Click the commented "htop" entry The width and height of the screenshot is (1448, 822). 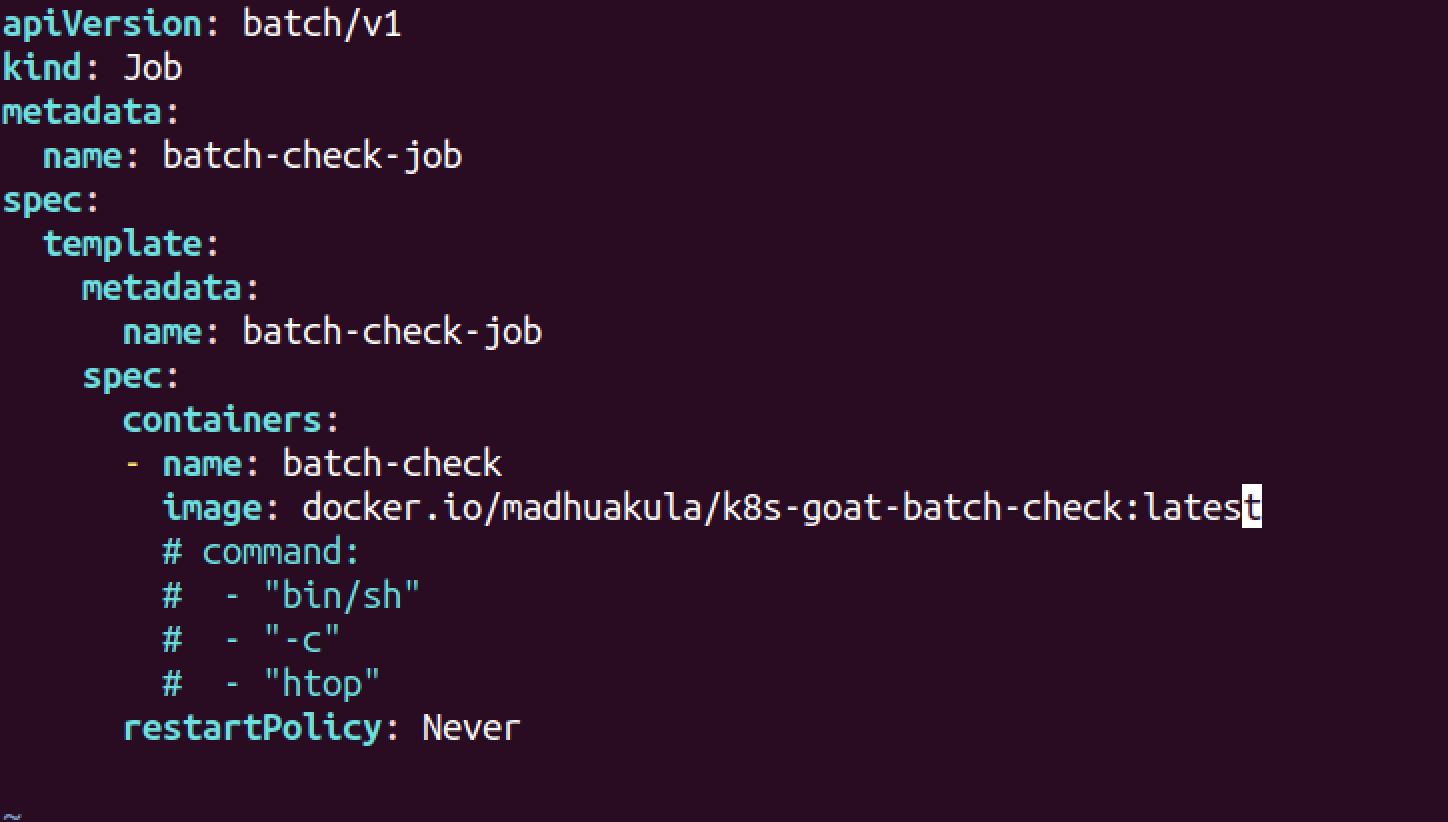[321, 684]
